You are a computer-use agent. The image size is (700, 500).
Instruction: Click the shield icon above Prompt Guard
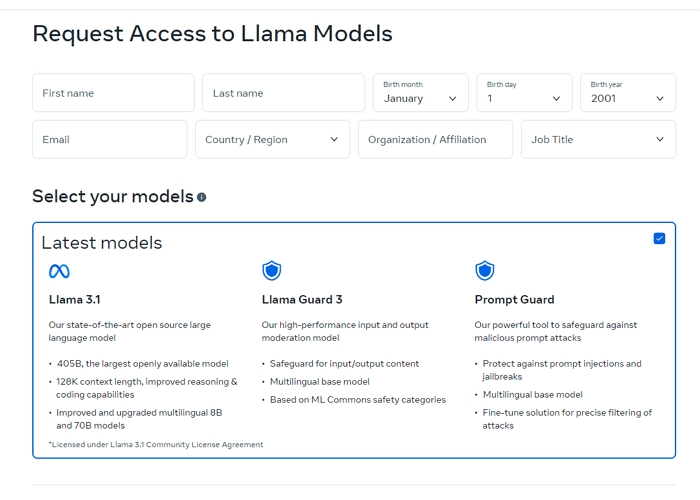pos(485,271)
